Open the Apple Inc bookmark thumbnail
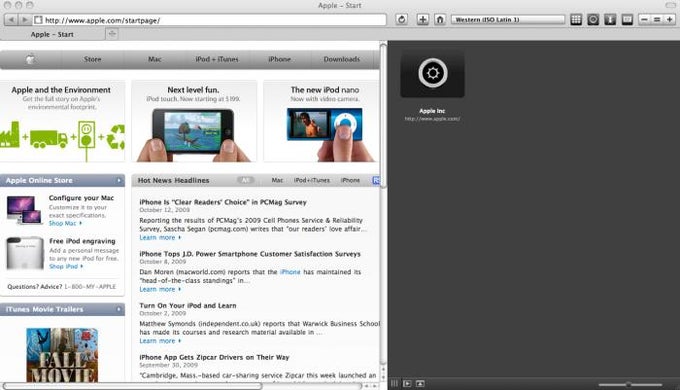680x390 pixels. tap(432, 74)
